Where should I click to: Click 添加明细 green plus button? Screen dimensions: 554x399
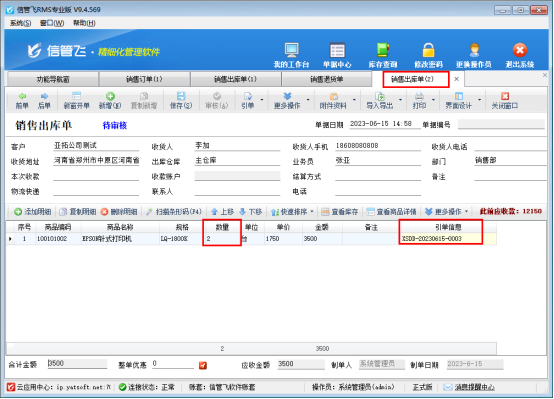click(x=33, y=212)
